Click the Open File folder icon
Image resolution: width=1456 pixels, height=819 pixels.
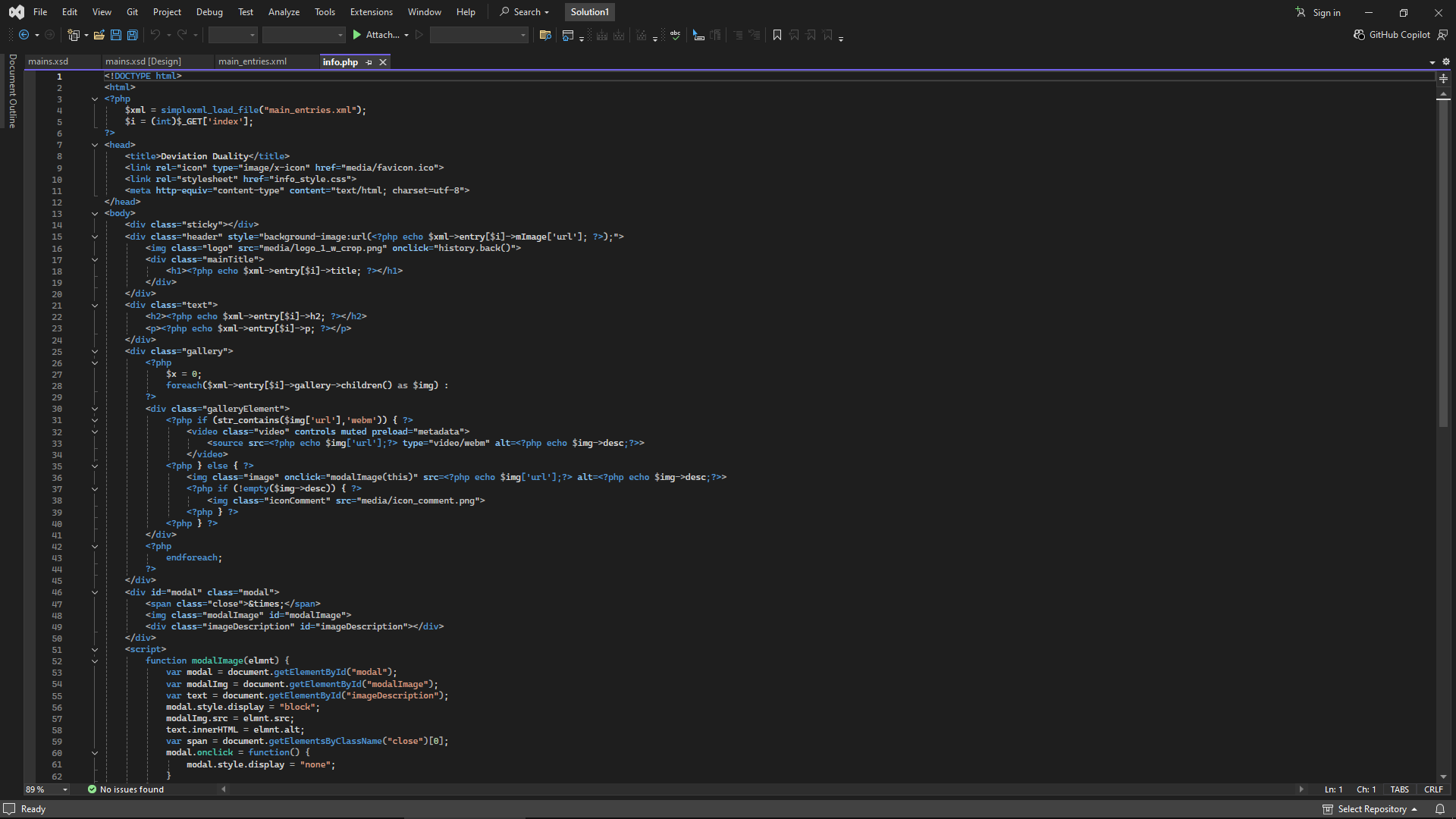pyautogui.click(x=99, y=35)
